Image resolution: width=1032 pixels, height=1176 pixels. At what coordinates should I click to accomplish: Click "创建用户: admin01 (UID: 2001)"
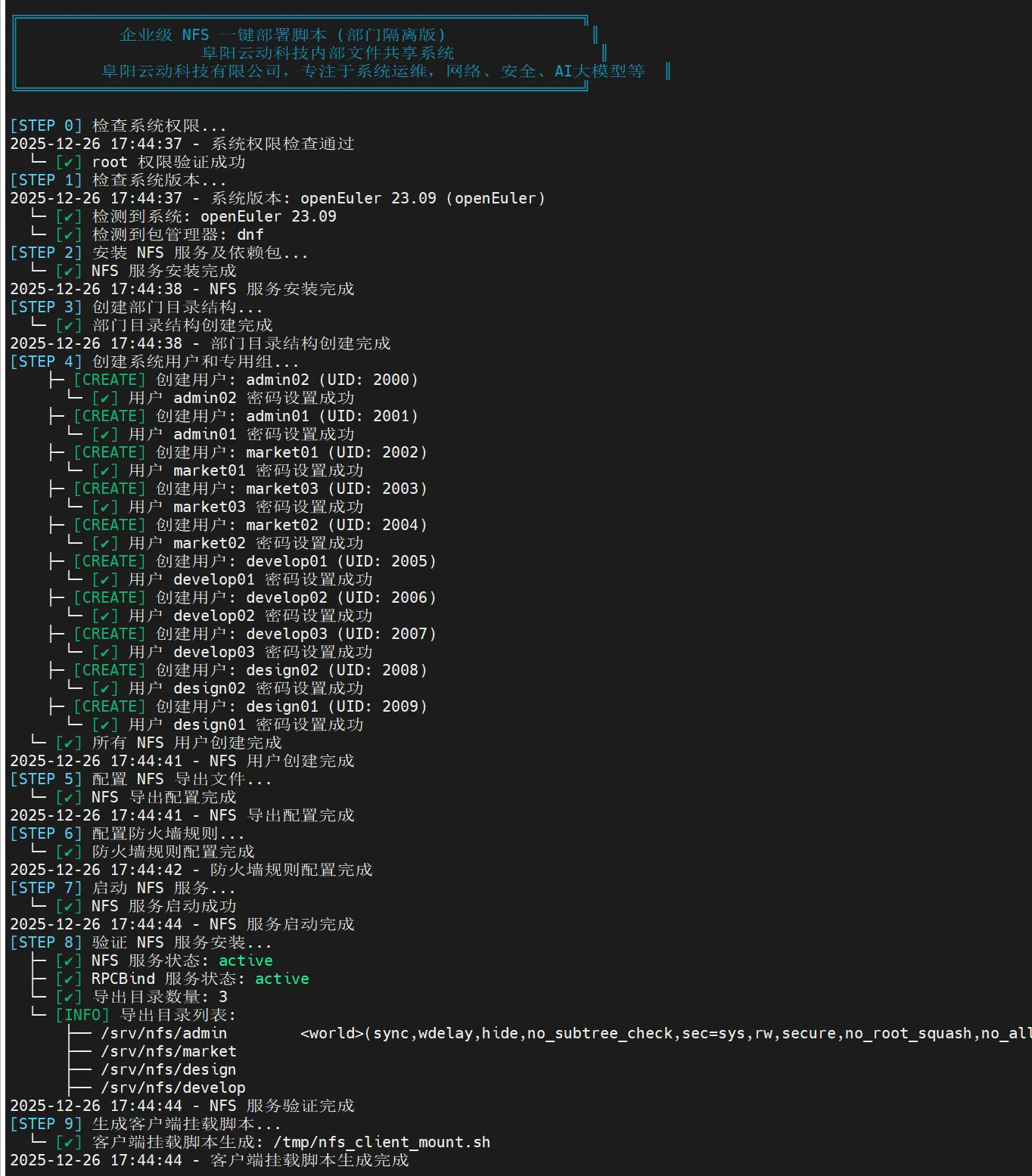pyautogui.click(x=287, y=416)
